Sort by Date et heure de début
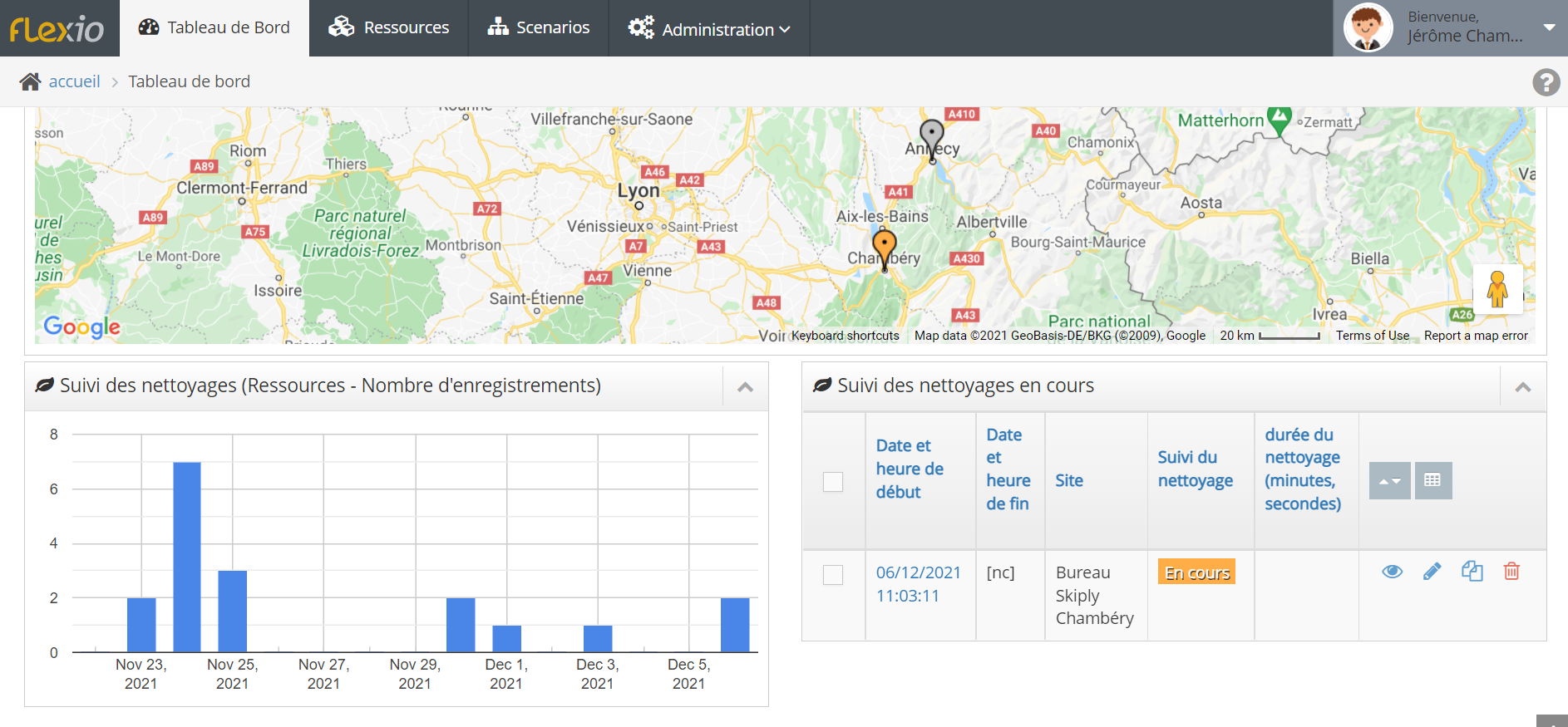 [910, 469]
